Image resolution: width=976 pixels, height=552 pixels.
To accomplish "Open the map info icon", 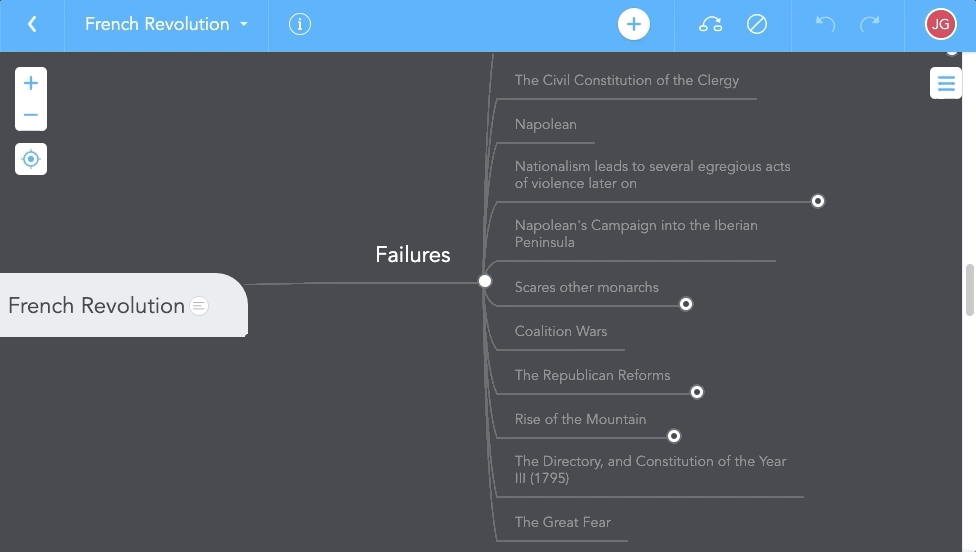I will (x=300, y=24).
